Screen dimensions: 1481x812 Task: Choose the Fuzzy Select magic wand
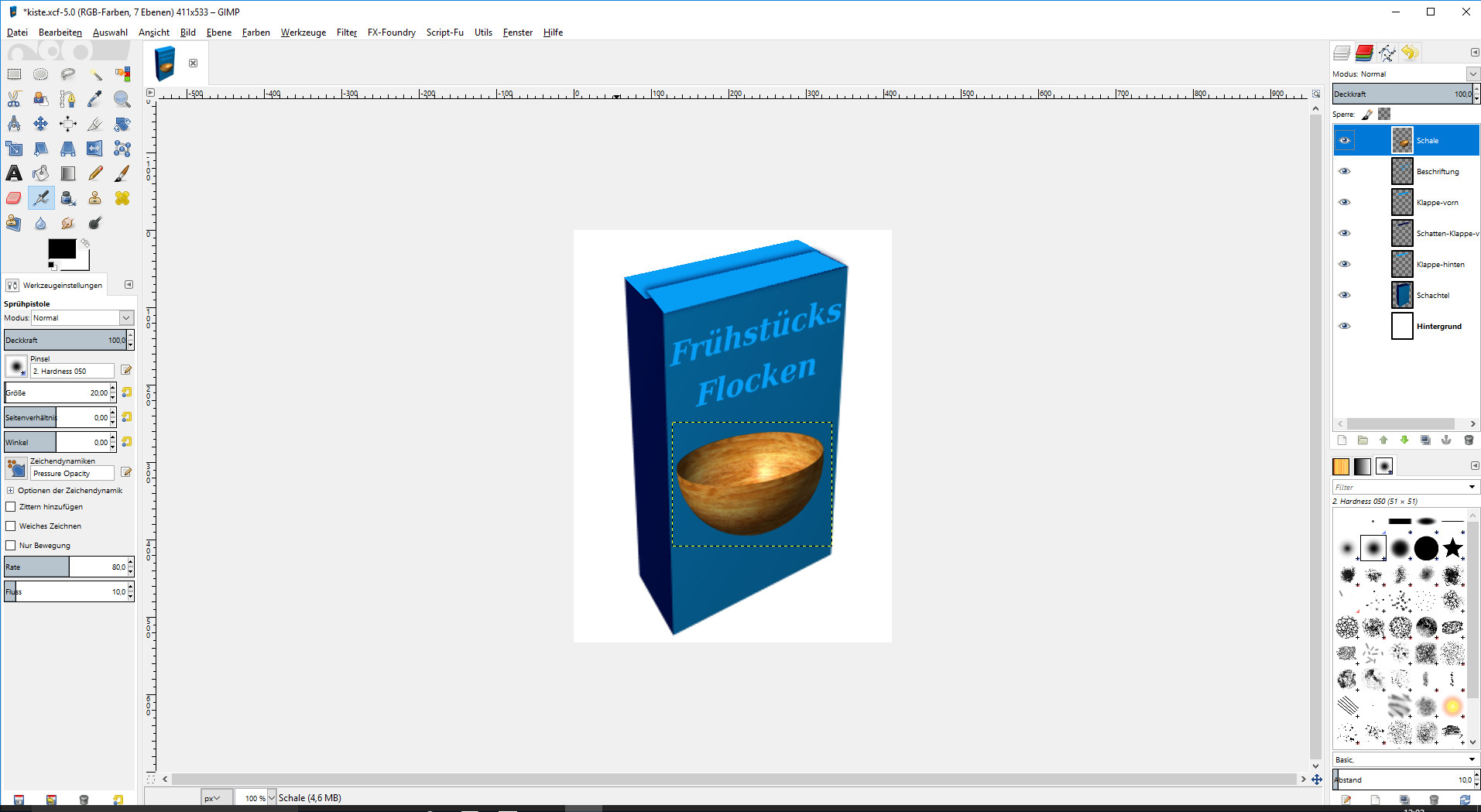tap(95, 74)
